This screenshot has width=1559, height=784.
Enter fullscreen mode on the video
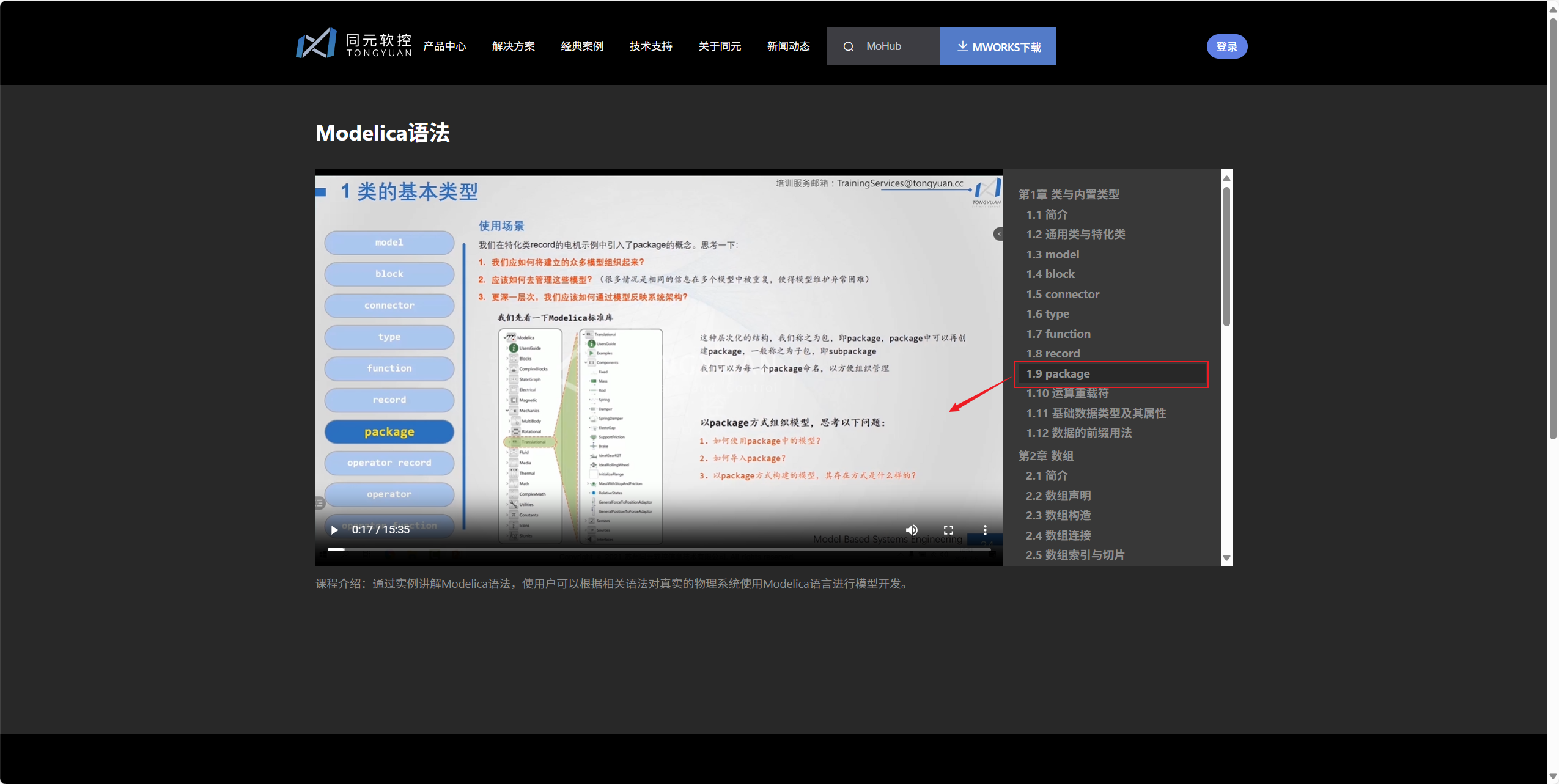pyautogui.click(x=948, y=530)
